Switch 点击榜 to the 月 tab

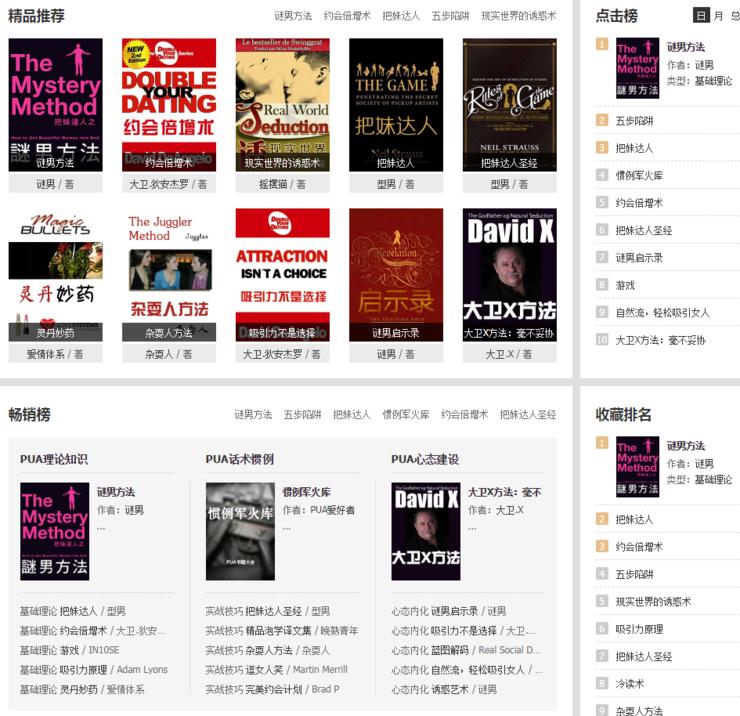tap(718, 16)
